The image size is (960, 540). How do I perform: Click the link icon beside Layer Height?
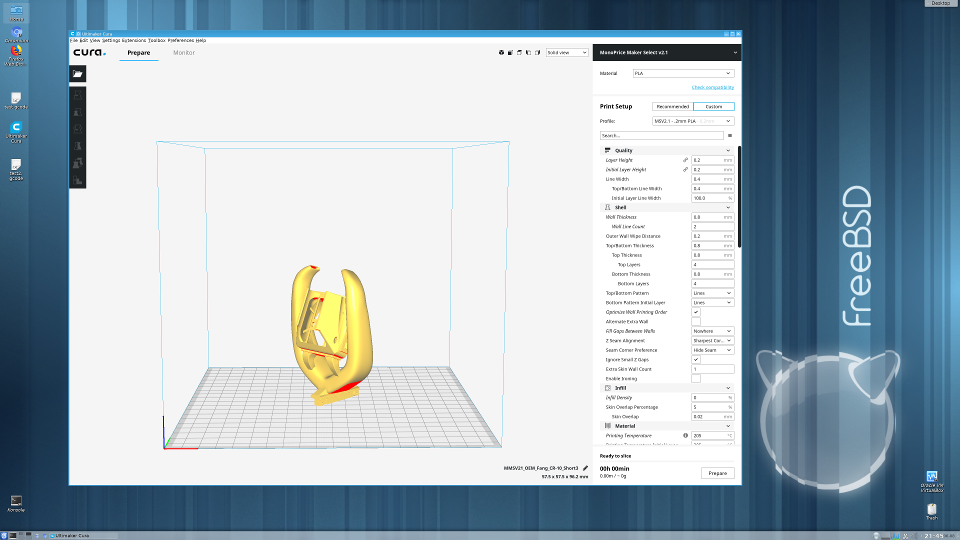(x=685, y=160)
